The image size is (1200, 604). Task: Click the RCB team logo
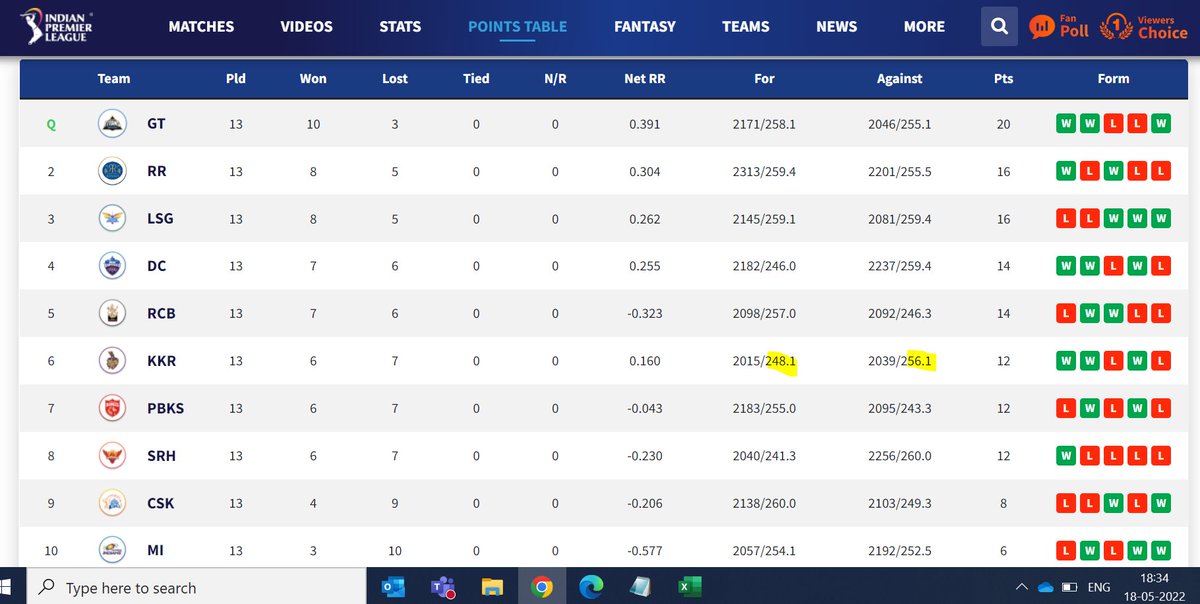112,313
